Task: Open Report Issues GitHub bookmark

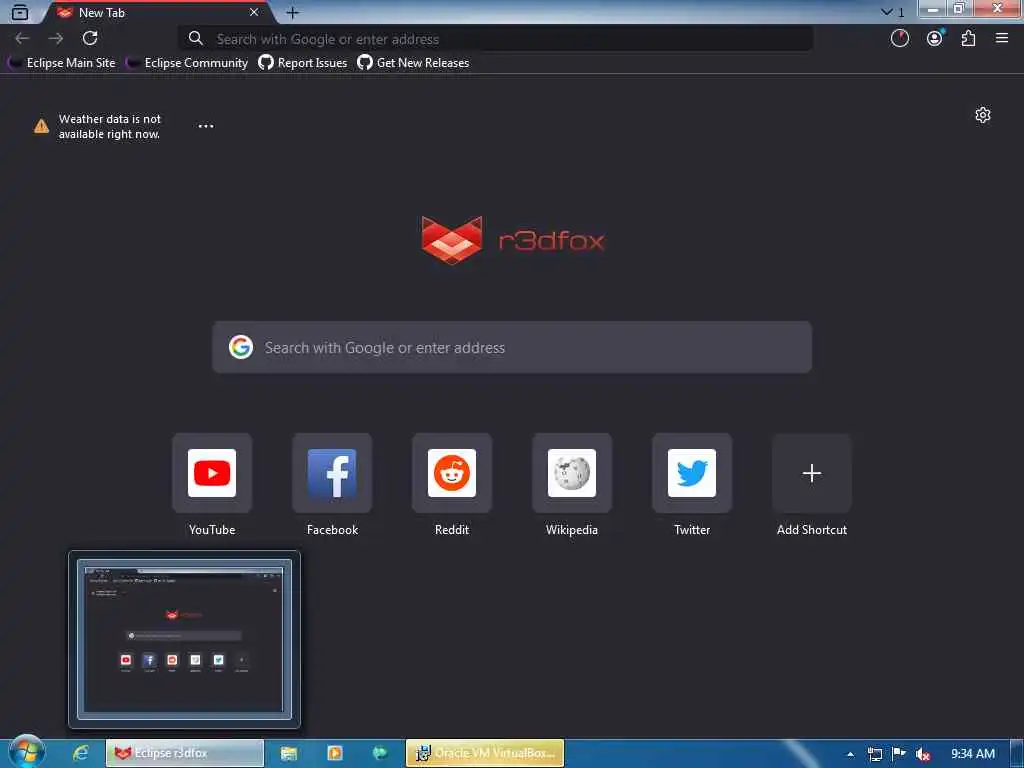Action: [x=303, y=63]
